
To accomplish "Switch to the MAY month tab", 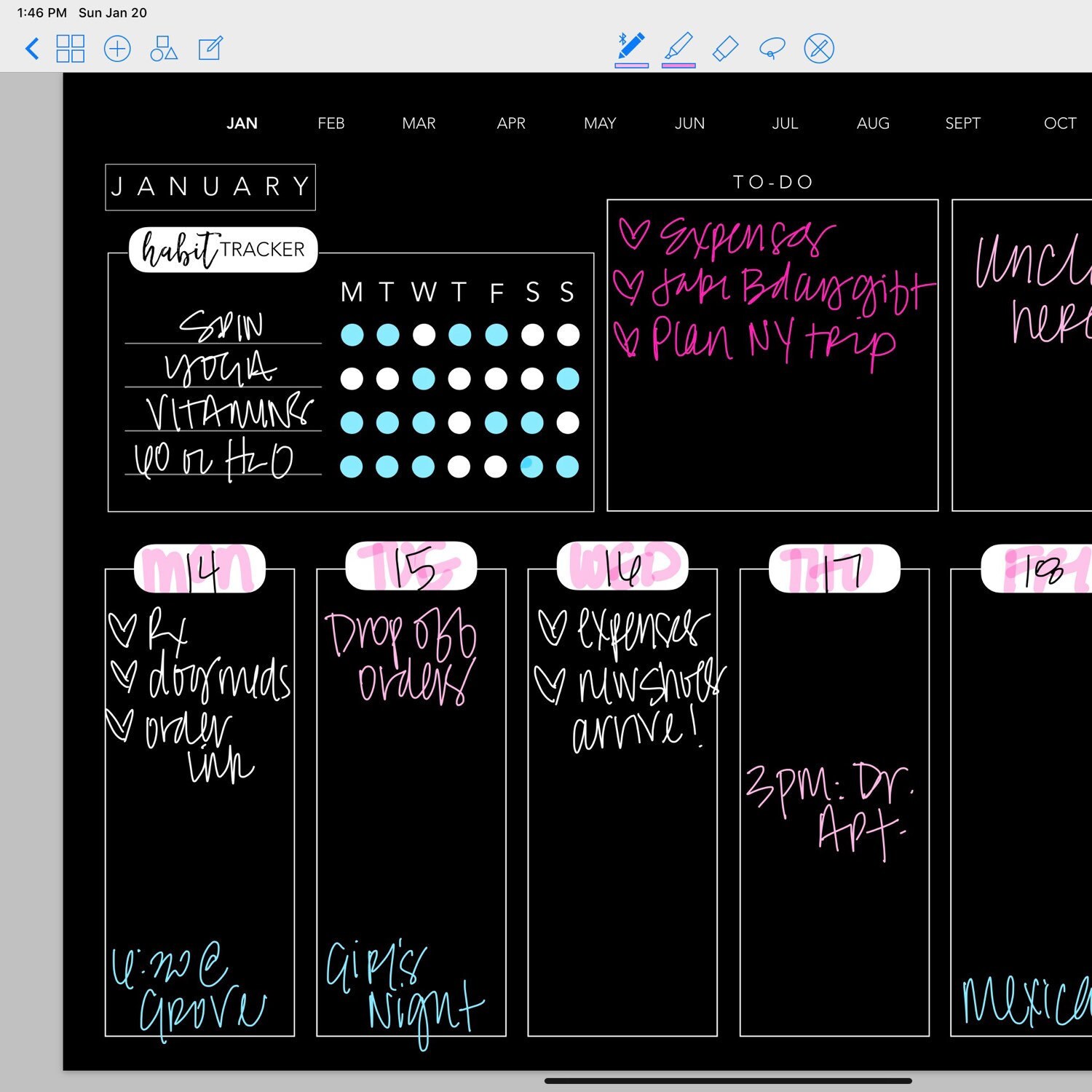I will pyautogui.click(x=599, y=124).
